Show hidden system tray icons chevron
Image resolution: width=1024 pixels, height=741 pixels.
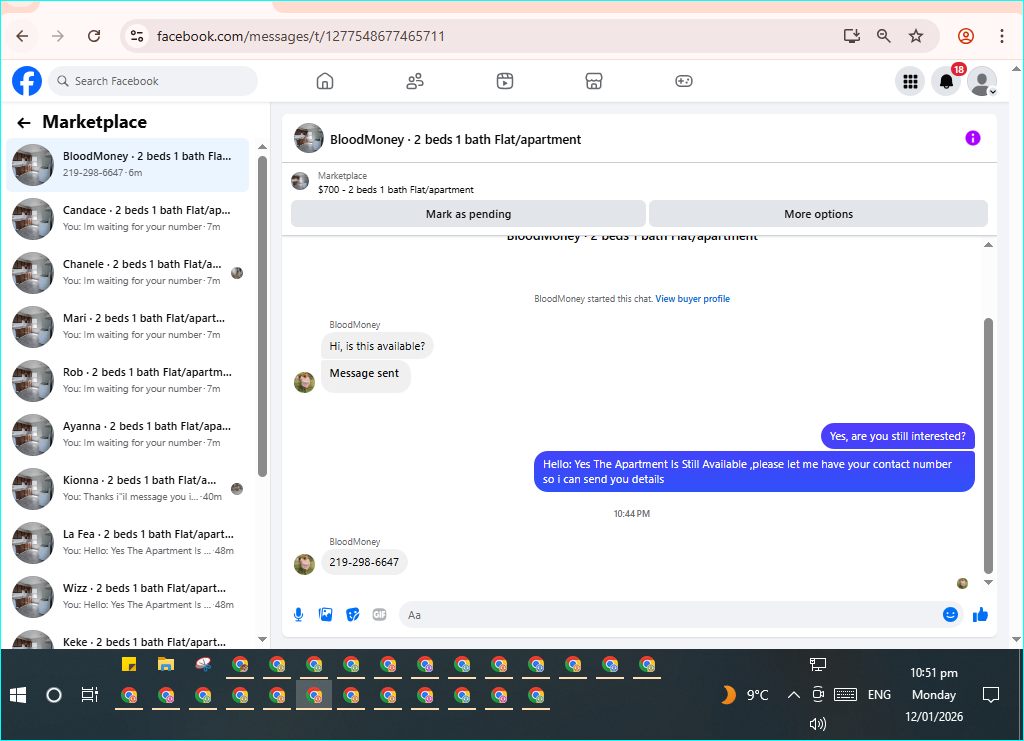pos(793,695)
